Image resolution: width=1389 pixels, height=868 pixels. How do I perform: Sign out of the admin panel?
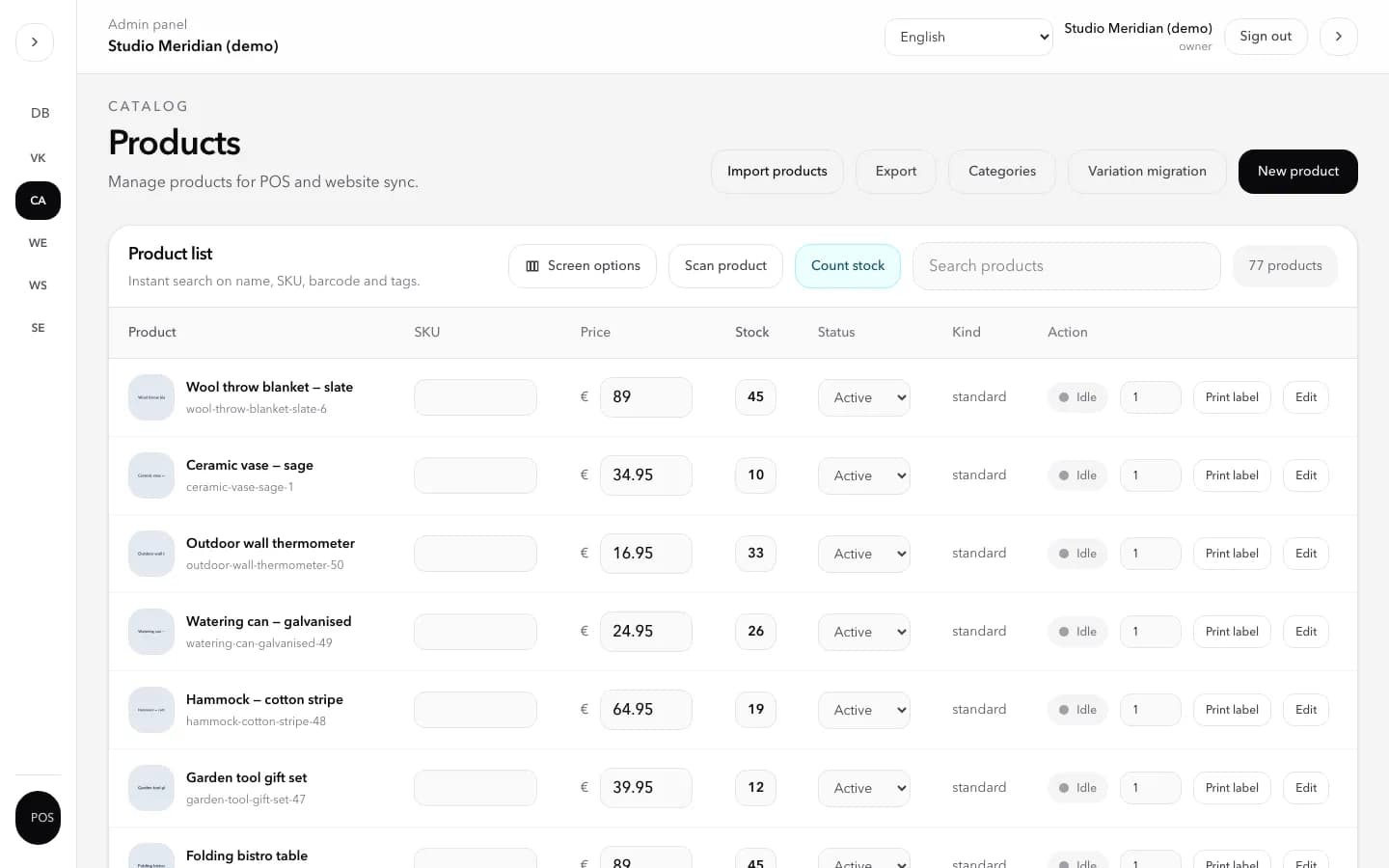(x=1266, y=37)
